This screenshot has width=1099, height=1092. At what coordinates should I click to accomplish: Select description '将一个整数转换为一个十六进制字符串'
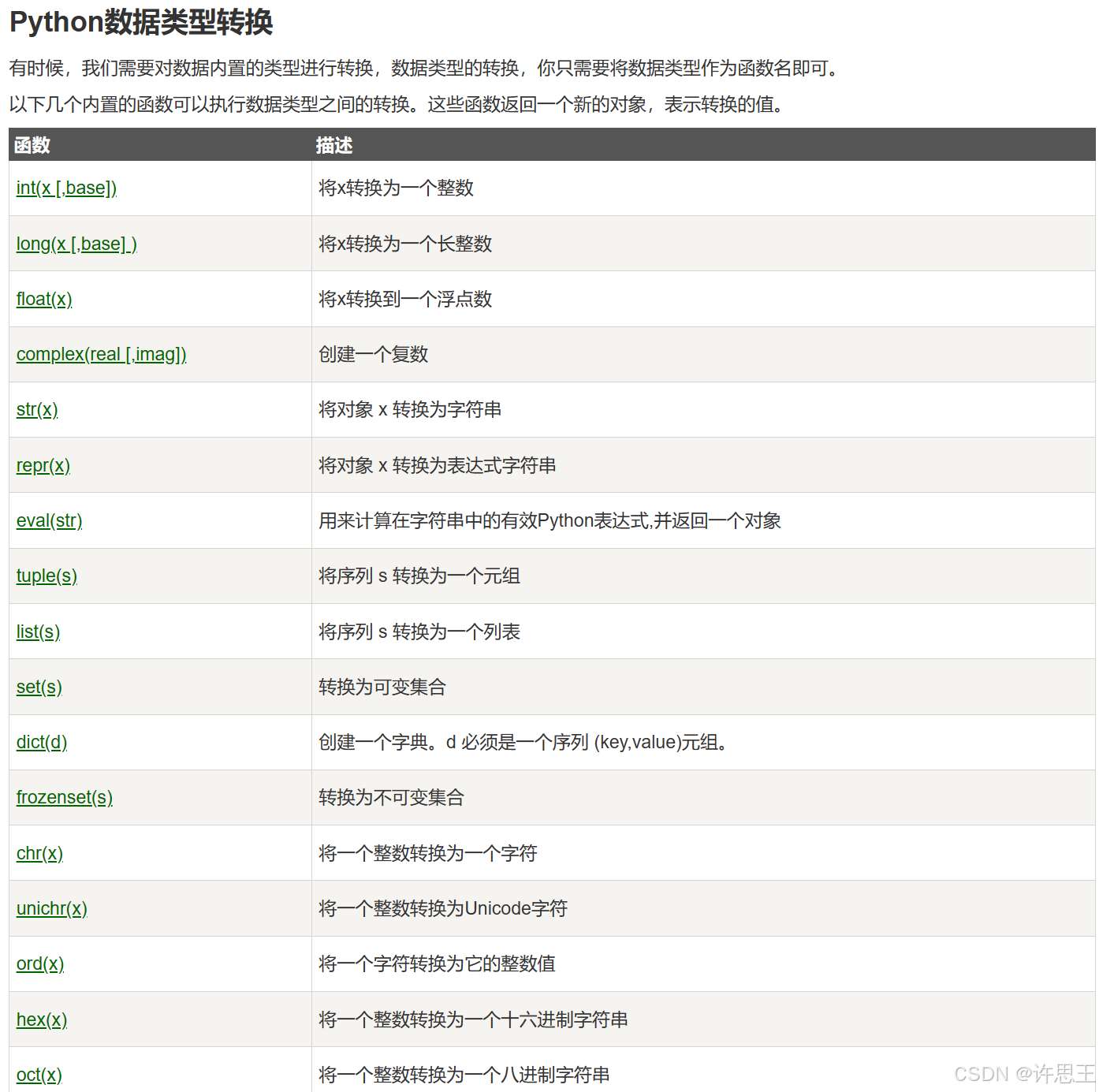[473, 1019]
